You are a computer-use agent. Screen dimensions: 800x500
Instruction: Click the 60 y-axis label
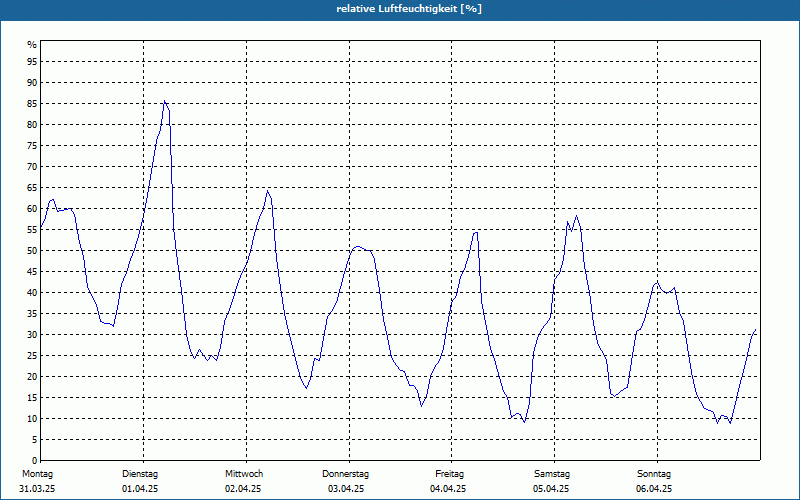point(32,209)
